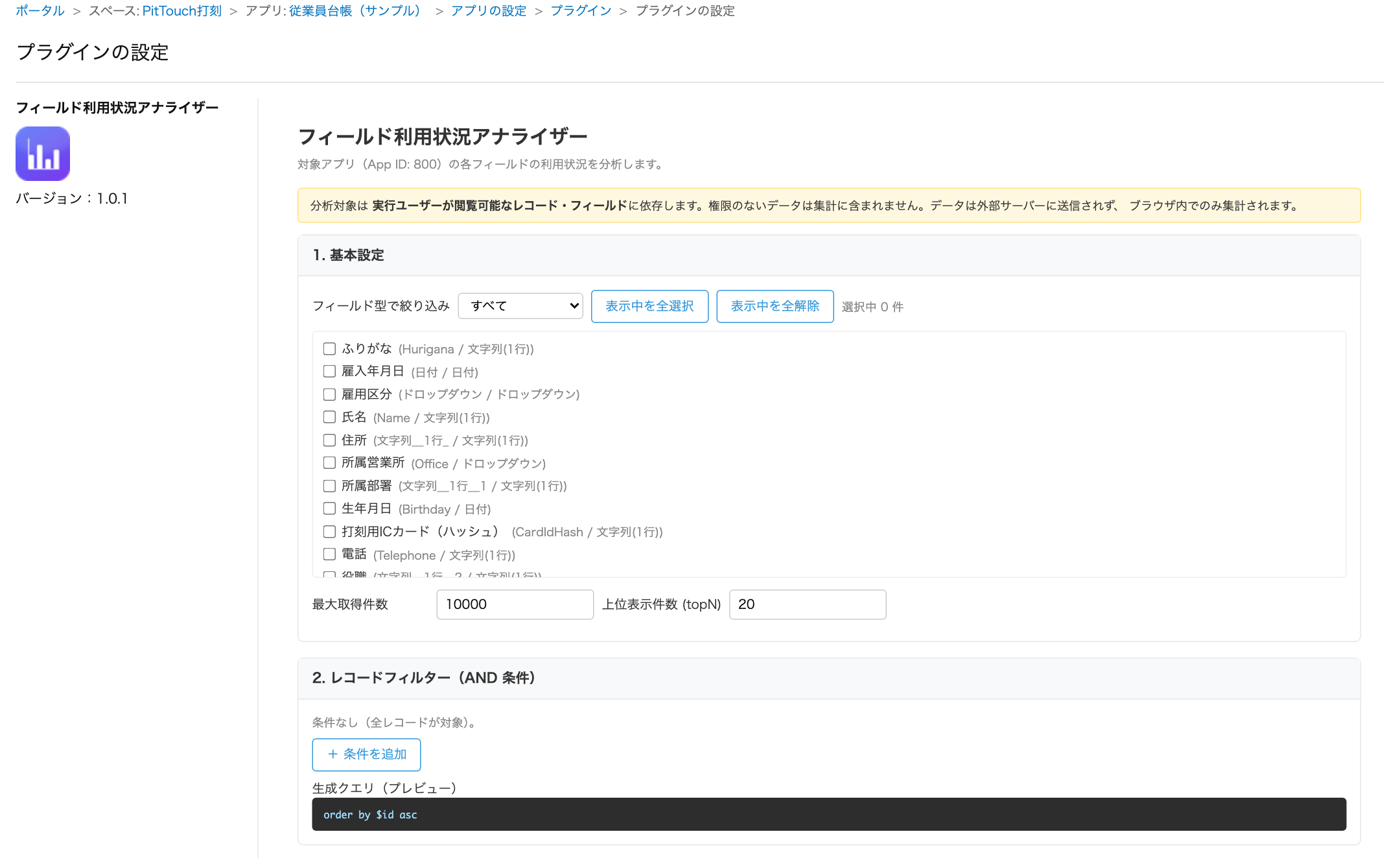This screenshot has height=858, width=1400.
Task: Click the (CardIdHash / 文字列(1行)) field code text
Action: pos(587,532)
